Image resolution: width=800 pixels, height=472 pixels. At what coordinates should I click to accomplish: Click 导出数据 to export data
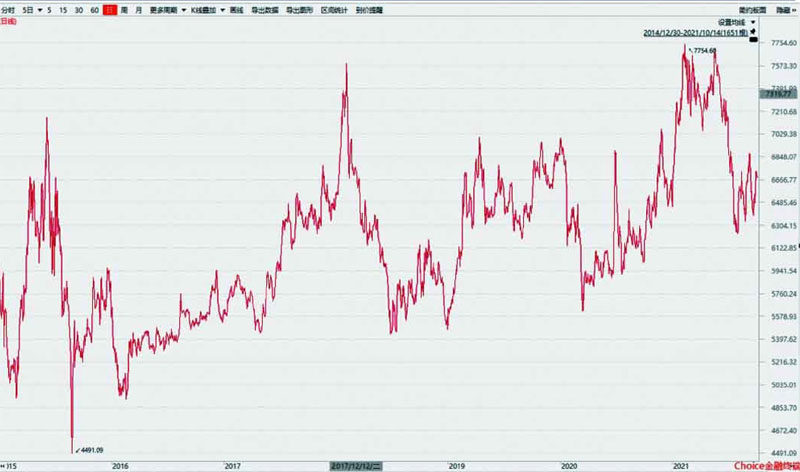click(x=265, y=8)
